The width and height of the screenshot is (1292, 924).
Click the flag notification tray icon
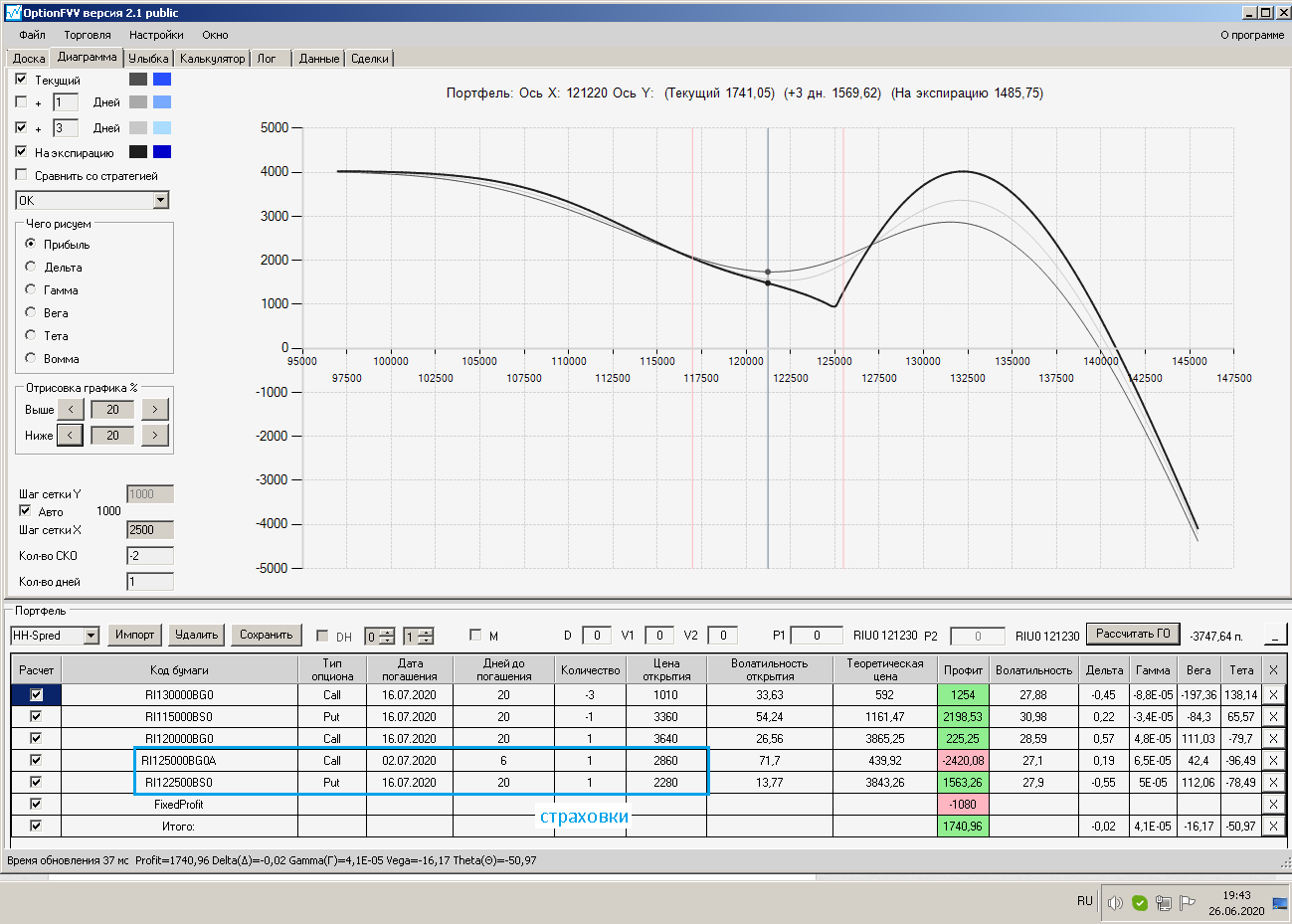pyautogui.click(x=1187, y=903)
